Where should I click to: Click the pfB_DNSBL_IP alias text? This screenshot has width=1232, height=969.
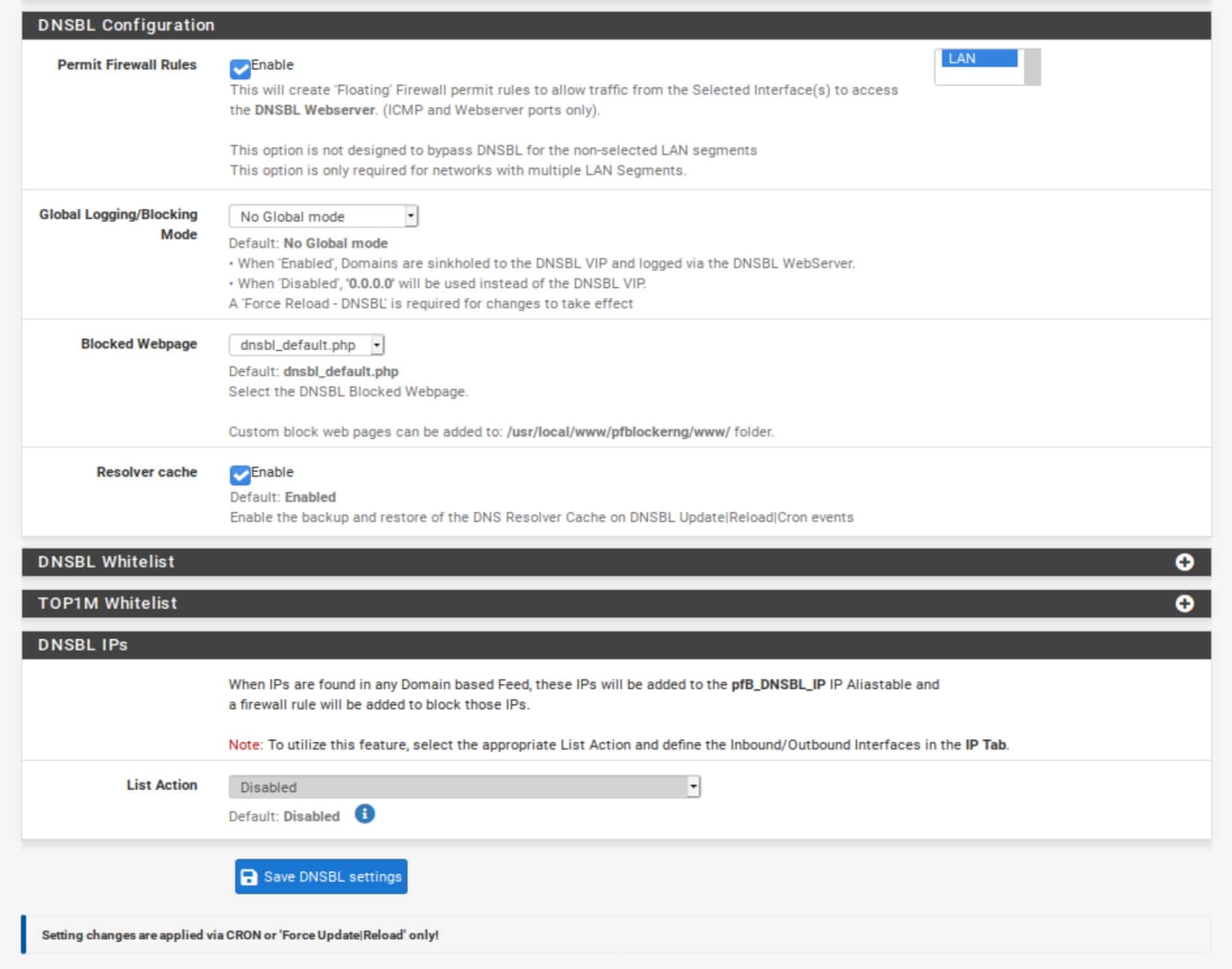click(x=778, y=684)
